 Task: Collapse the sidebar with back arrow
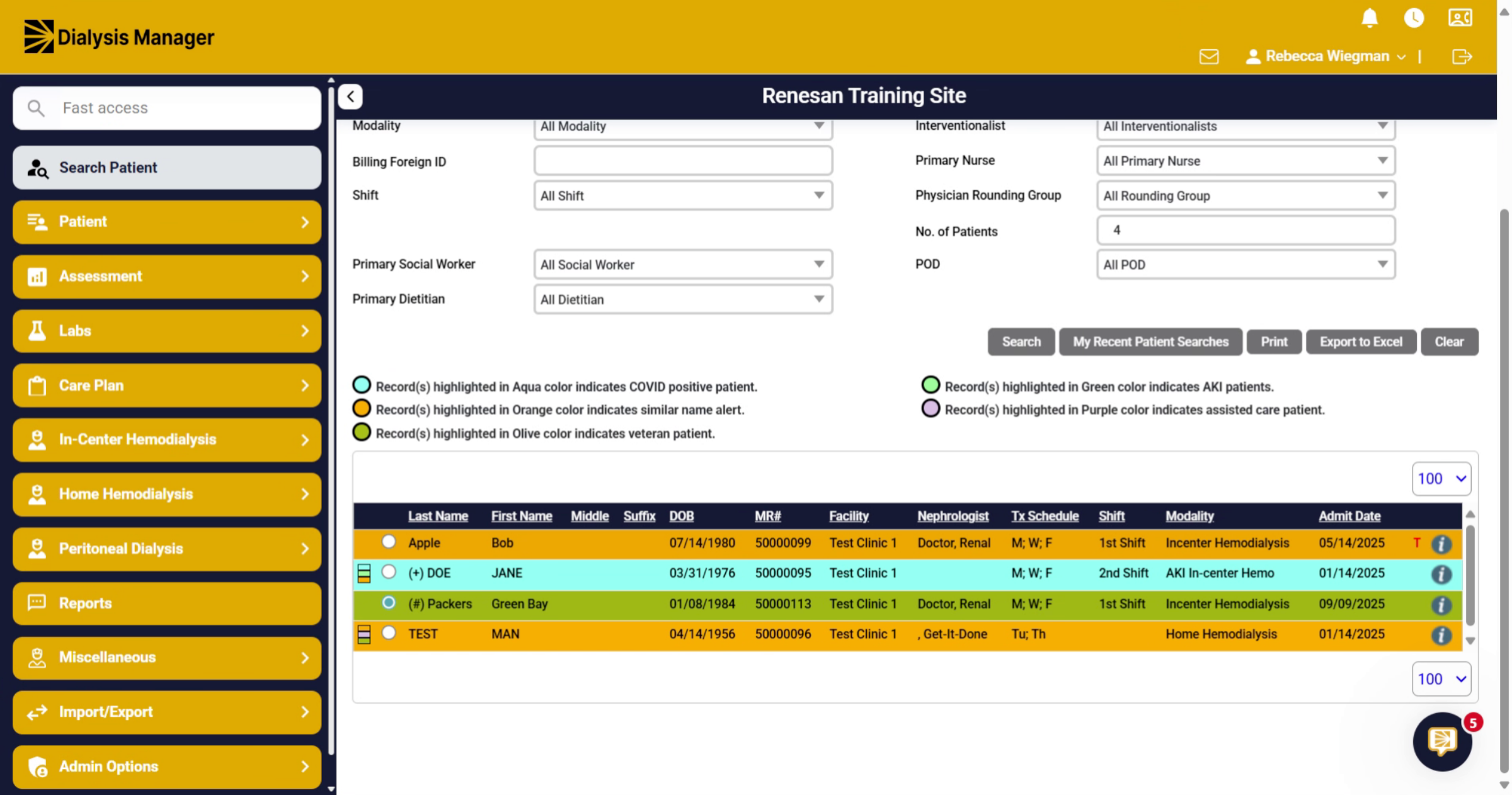pyautogui.click(x=350, y=96)
